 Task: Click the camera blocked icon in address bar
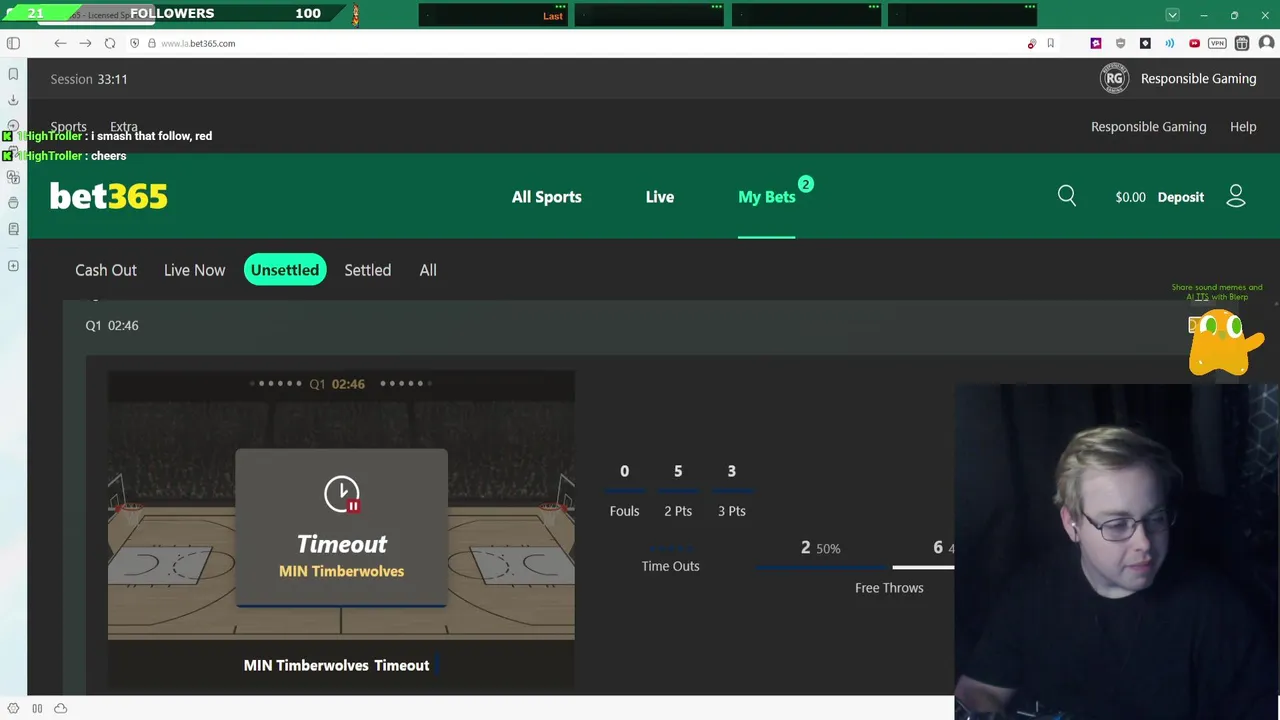1032,43
